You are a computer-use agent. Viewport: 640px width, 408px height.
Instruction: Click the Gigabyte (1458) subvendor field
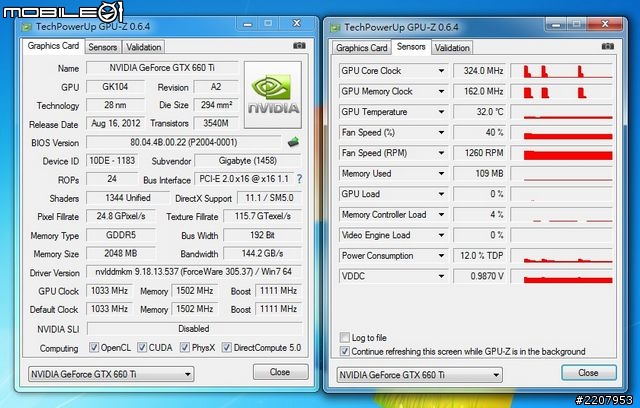(x=248, y=161)
